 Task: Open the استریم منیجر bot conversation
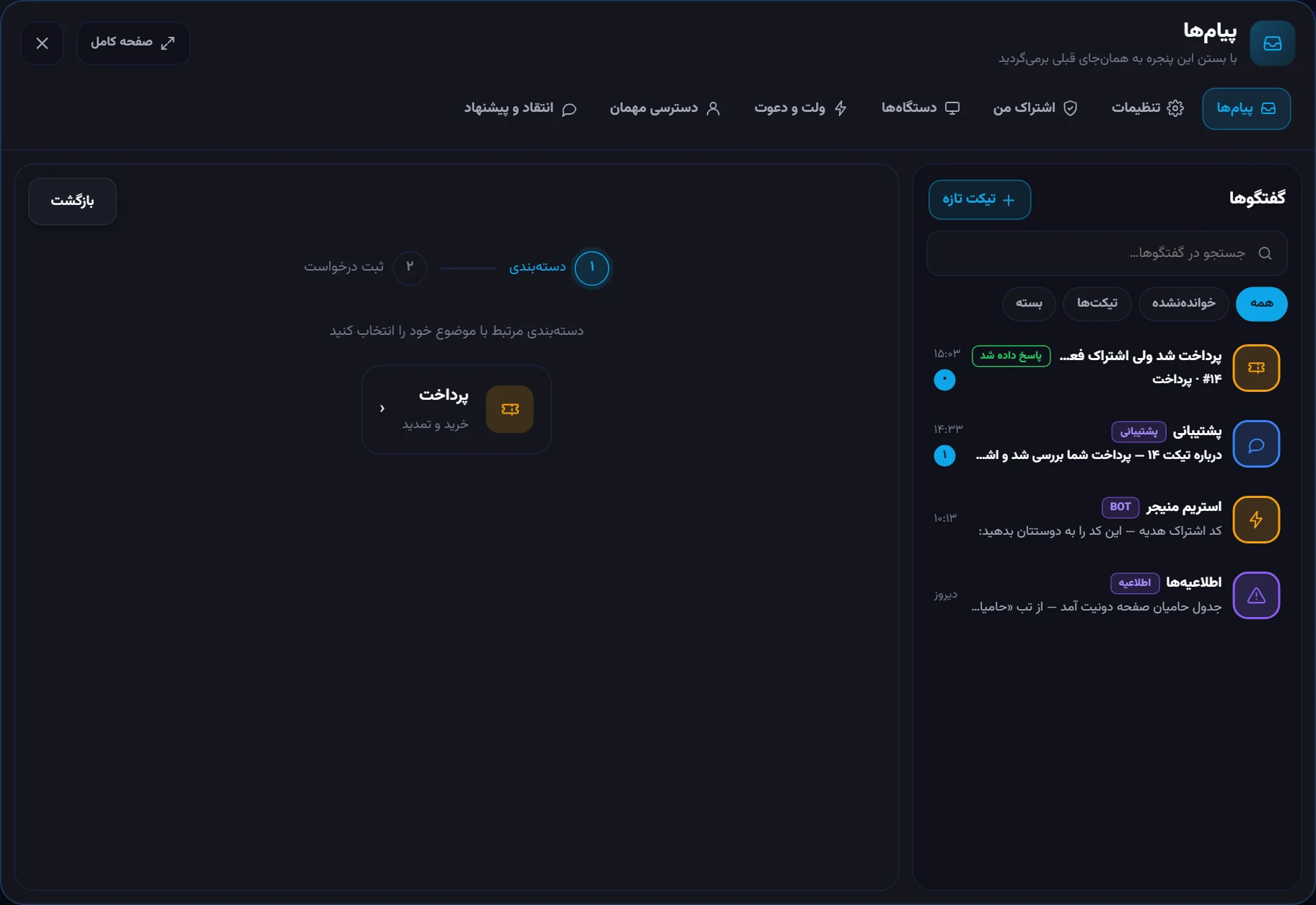coord(1107,520)
